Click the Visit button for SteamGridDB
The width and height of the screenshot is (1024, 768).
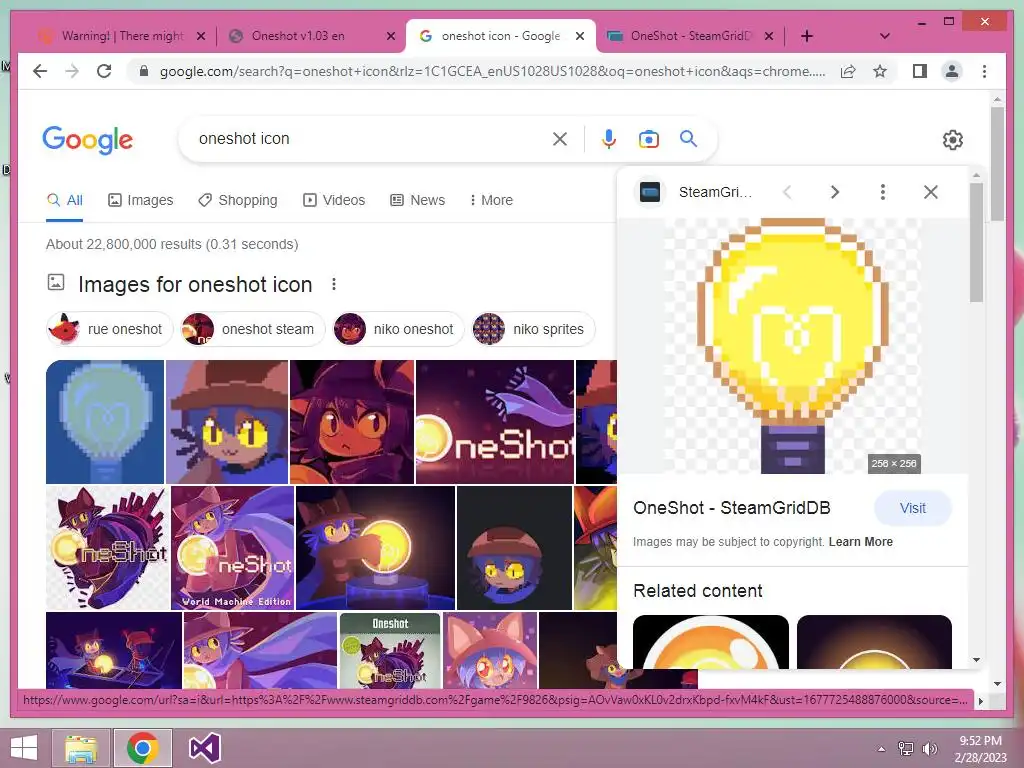(912, 508)
